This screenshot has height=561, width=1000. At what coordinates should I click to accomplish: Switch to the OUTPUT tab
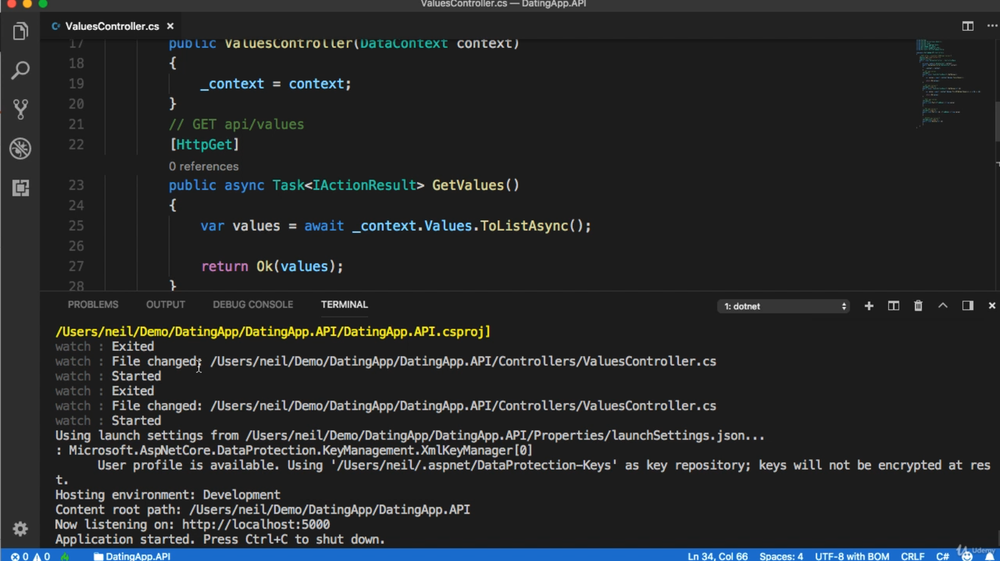(165, 305)
